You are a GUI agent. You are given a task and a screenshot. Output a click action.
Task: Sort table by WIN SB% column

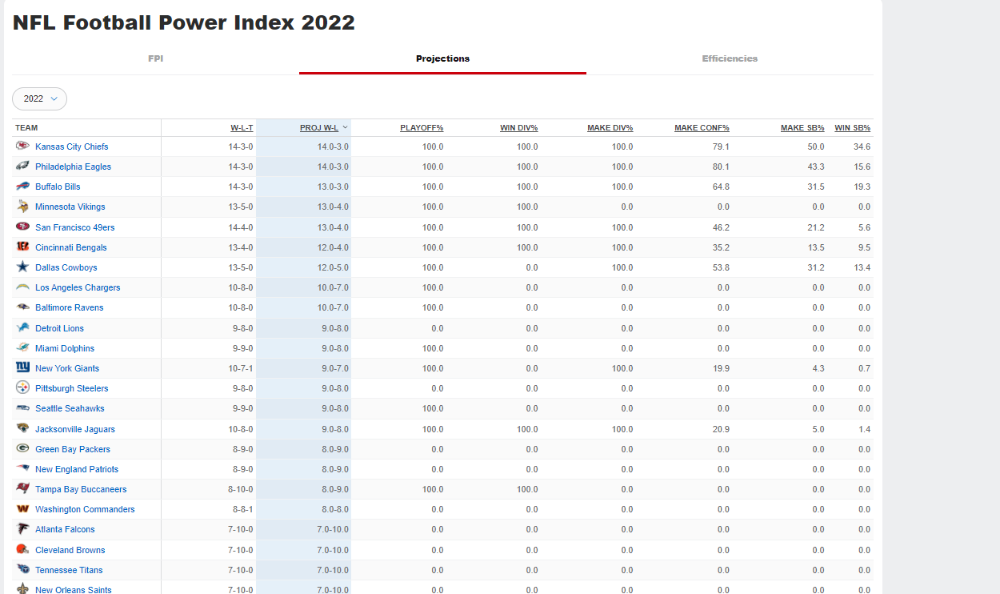852,128
